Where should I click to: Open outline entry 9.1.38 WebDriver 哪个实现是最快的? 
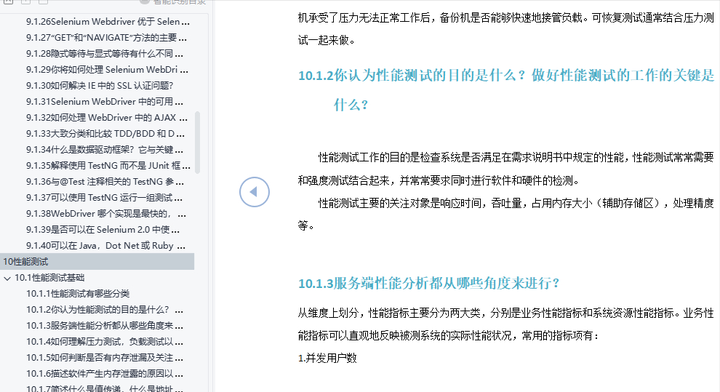pos(106,214)
